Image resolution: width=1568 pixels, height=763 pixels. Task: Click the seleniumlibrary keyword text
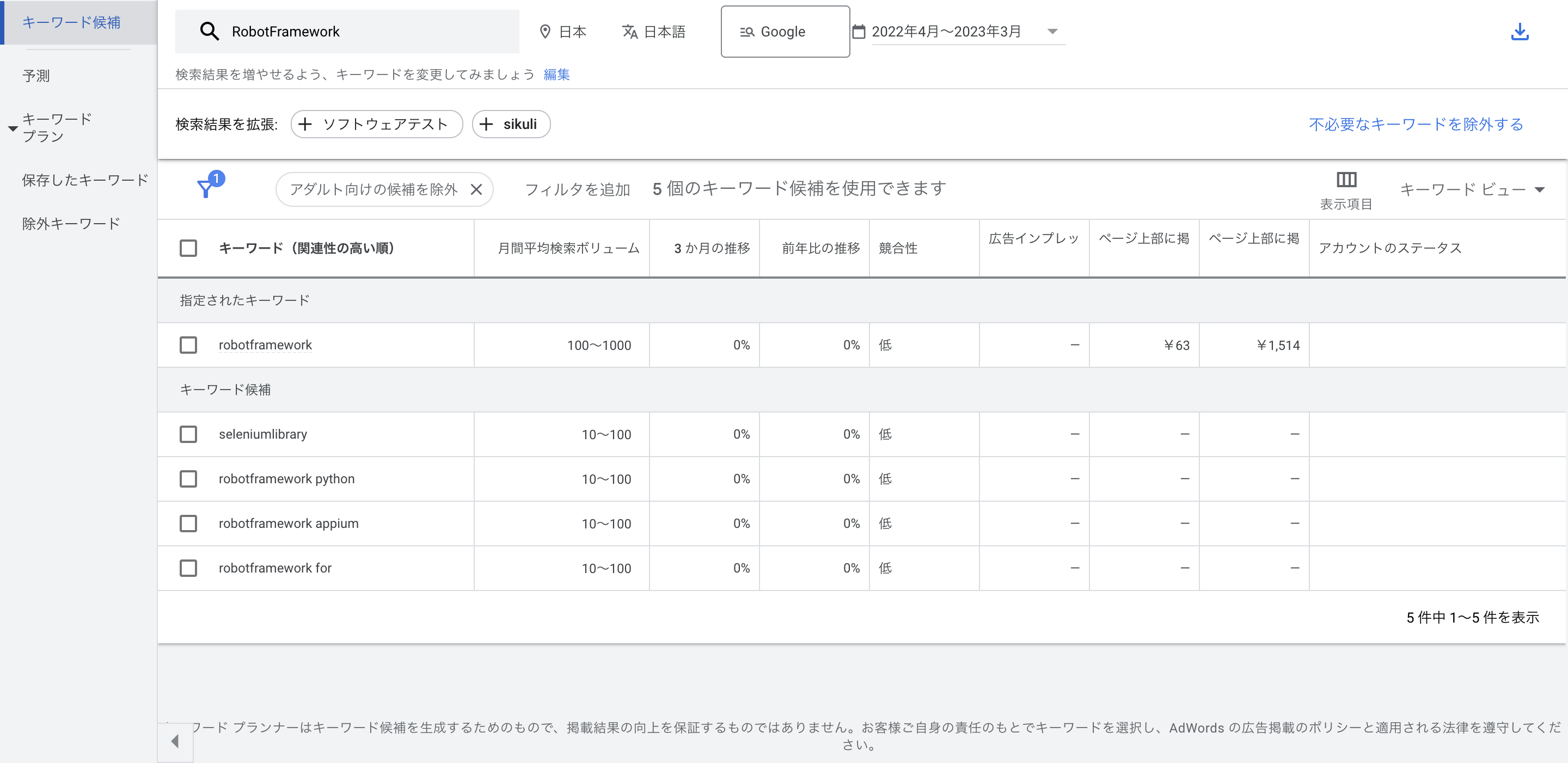tap(263, 434)
